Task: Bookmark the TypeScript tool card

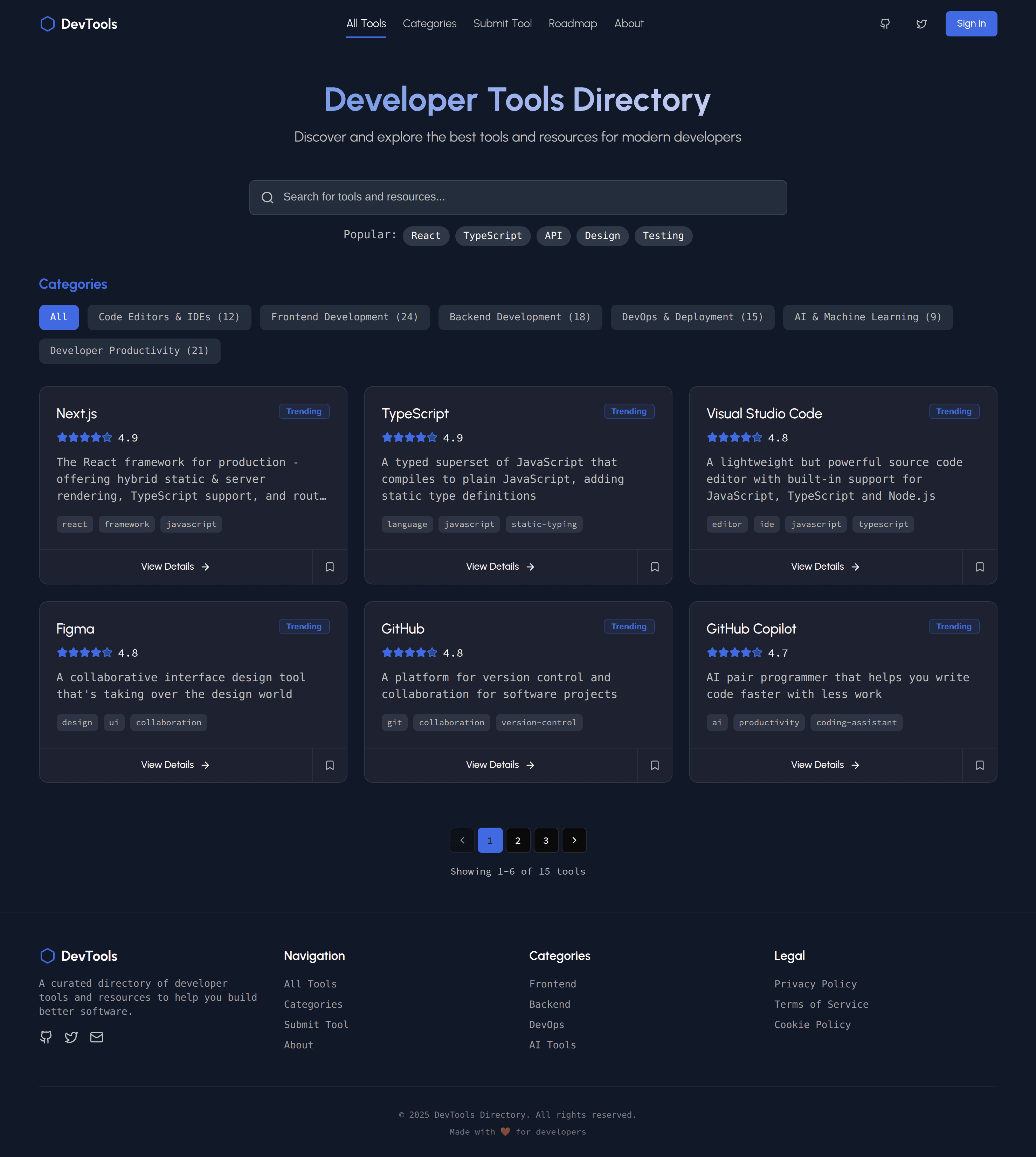Action: (x=655, y=567)
